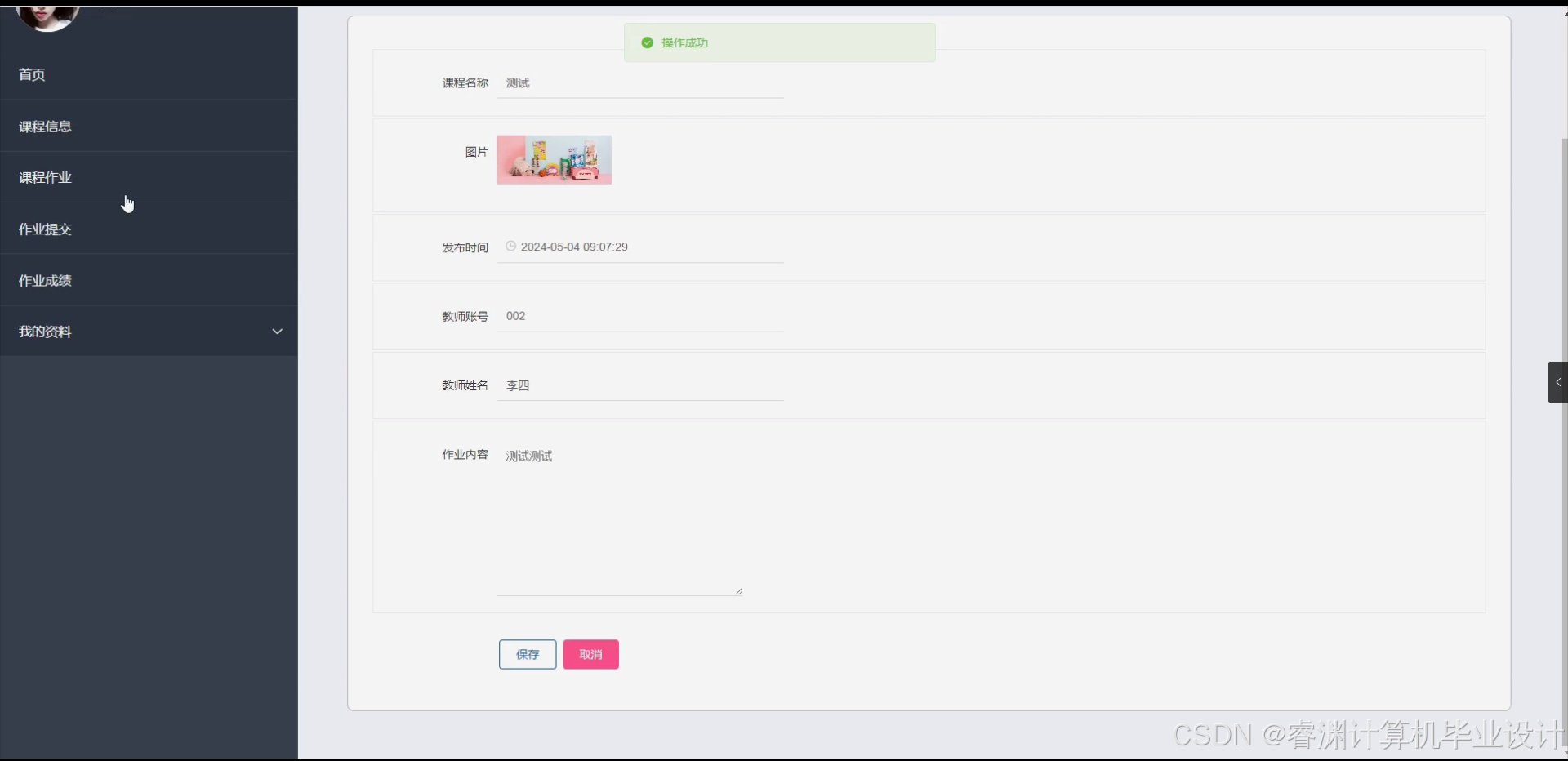
Task: Click the 课程名称 input field
Action: tap(639, 83)
